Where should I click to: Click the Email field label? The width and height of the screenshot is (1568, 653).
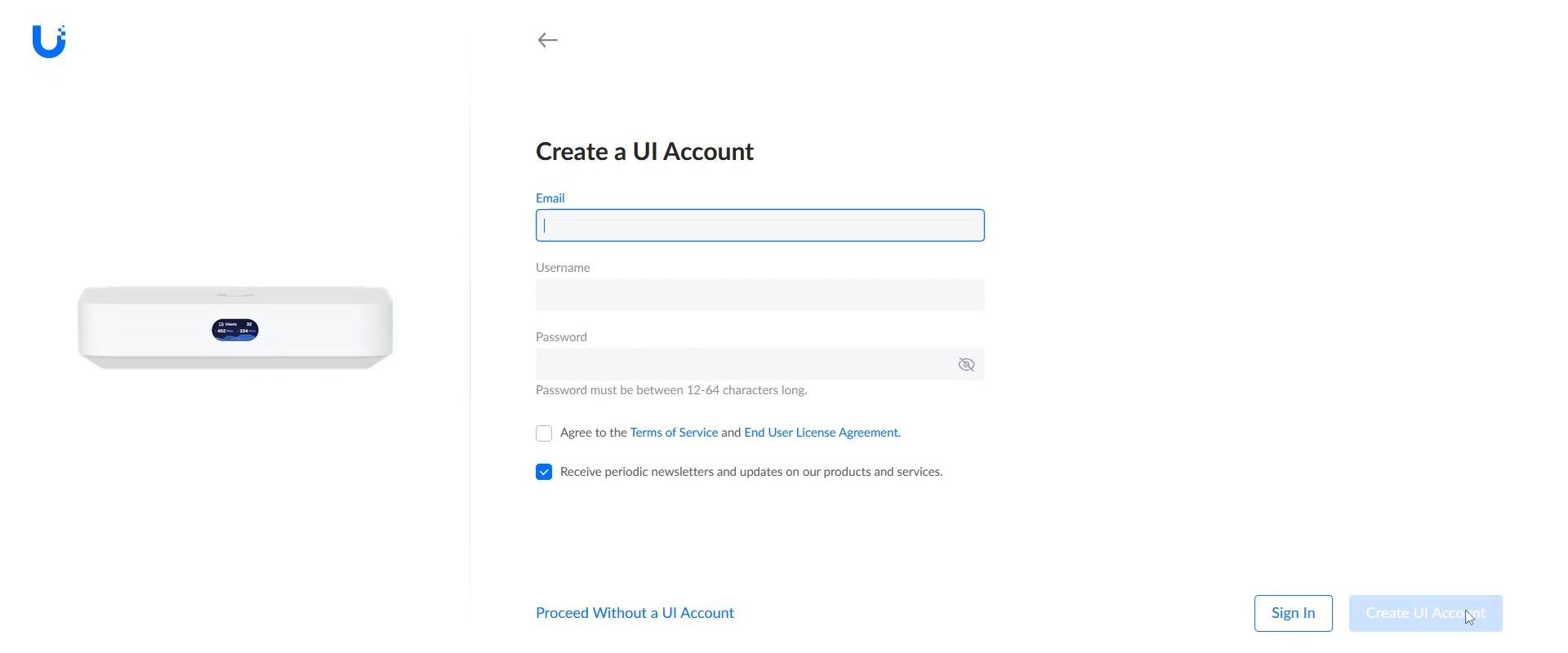coord(550,198)
